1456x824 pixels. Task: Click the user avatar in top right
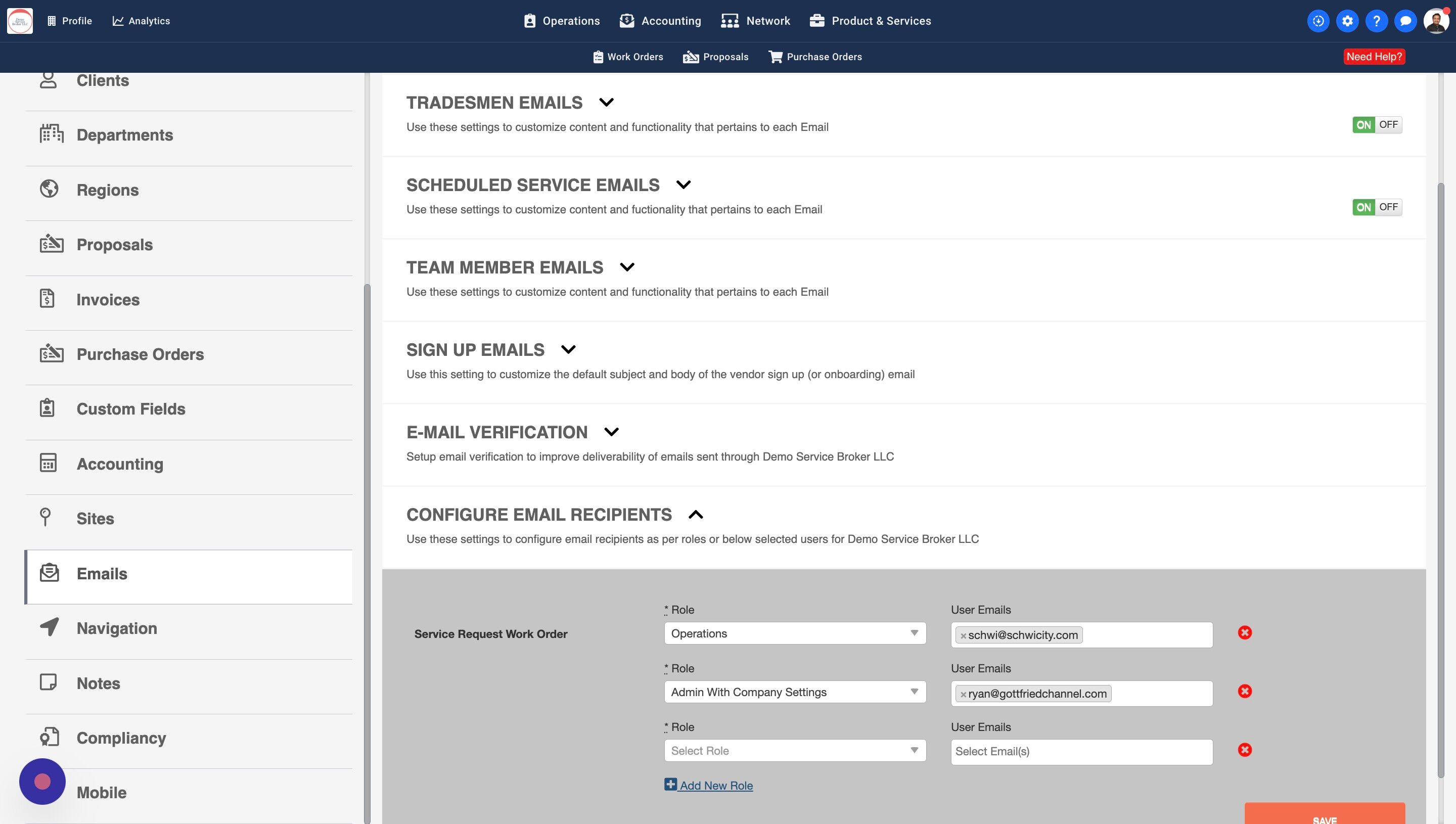click(1436, 21)
